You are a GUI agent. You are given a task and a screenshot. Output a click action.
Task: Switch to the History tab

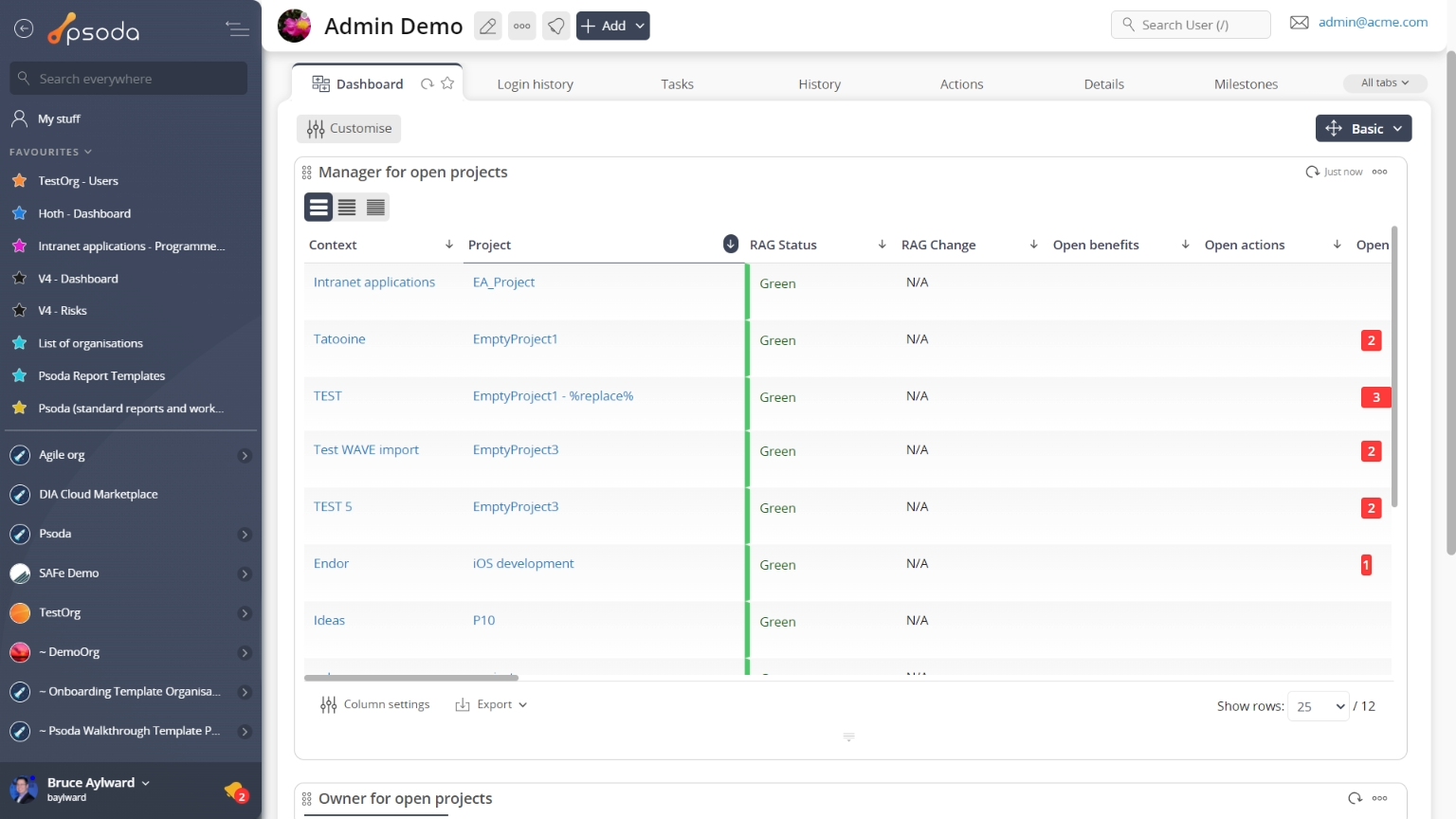pos(820,84)
